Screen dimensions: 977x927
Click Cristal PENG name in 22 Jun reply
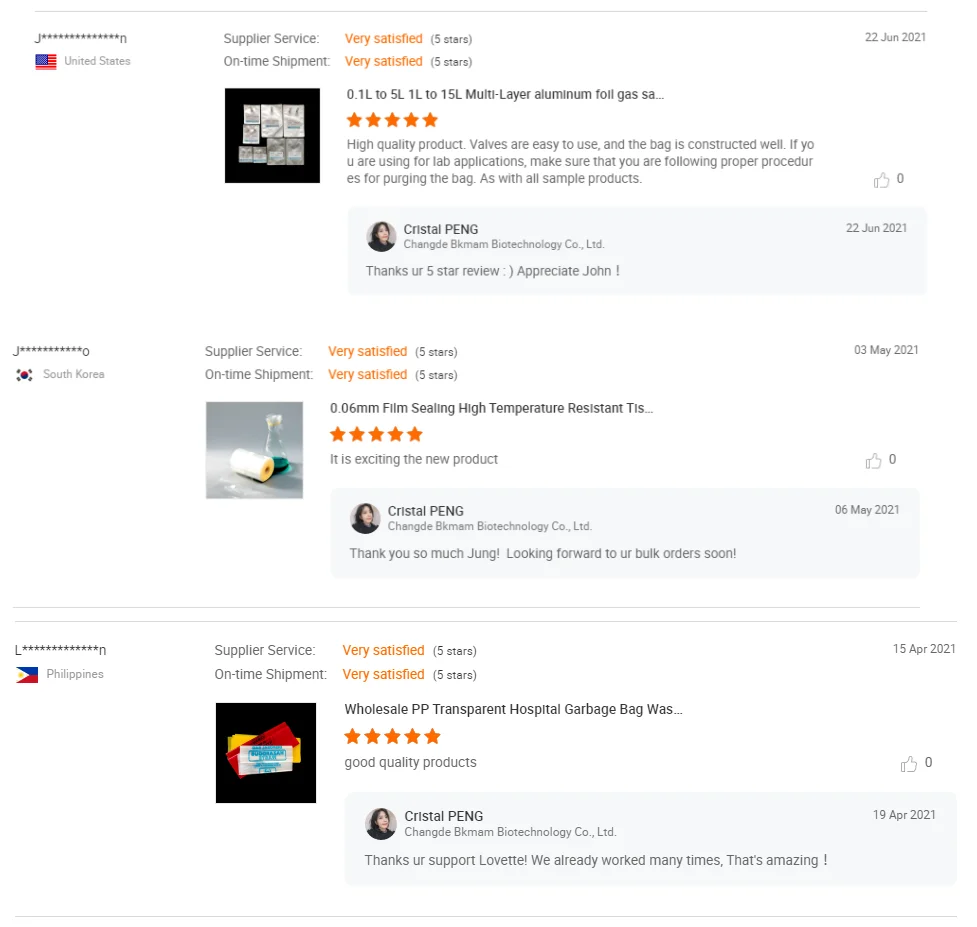pos(441,229)
